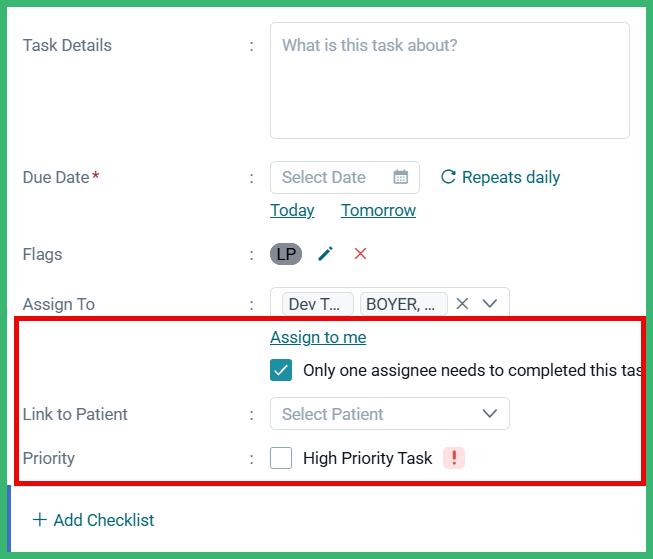Click the Add Checklist button
The image size is (653, 559).
pos(93,520)
